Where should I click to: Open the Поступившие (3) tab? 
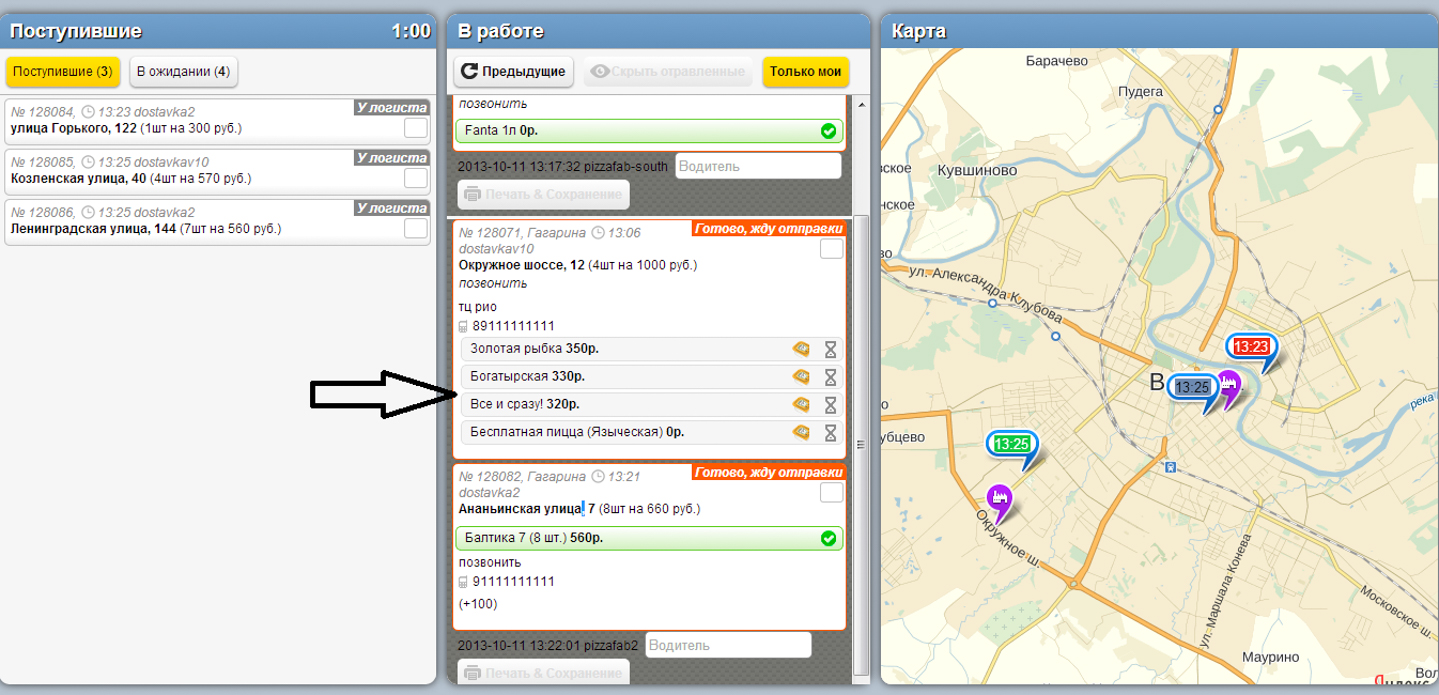62,72
